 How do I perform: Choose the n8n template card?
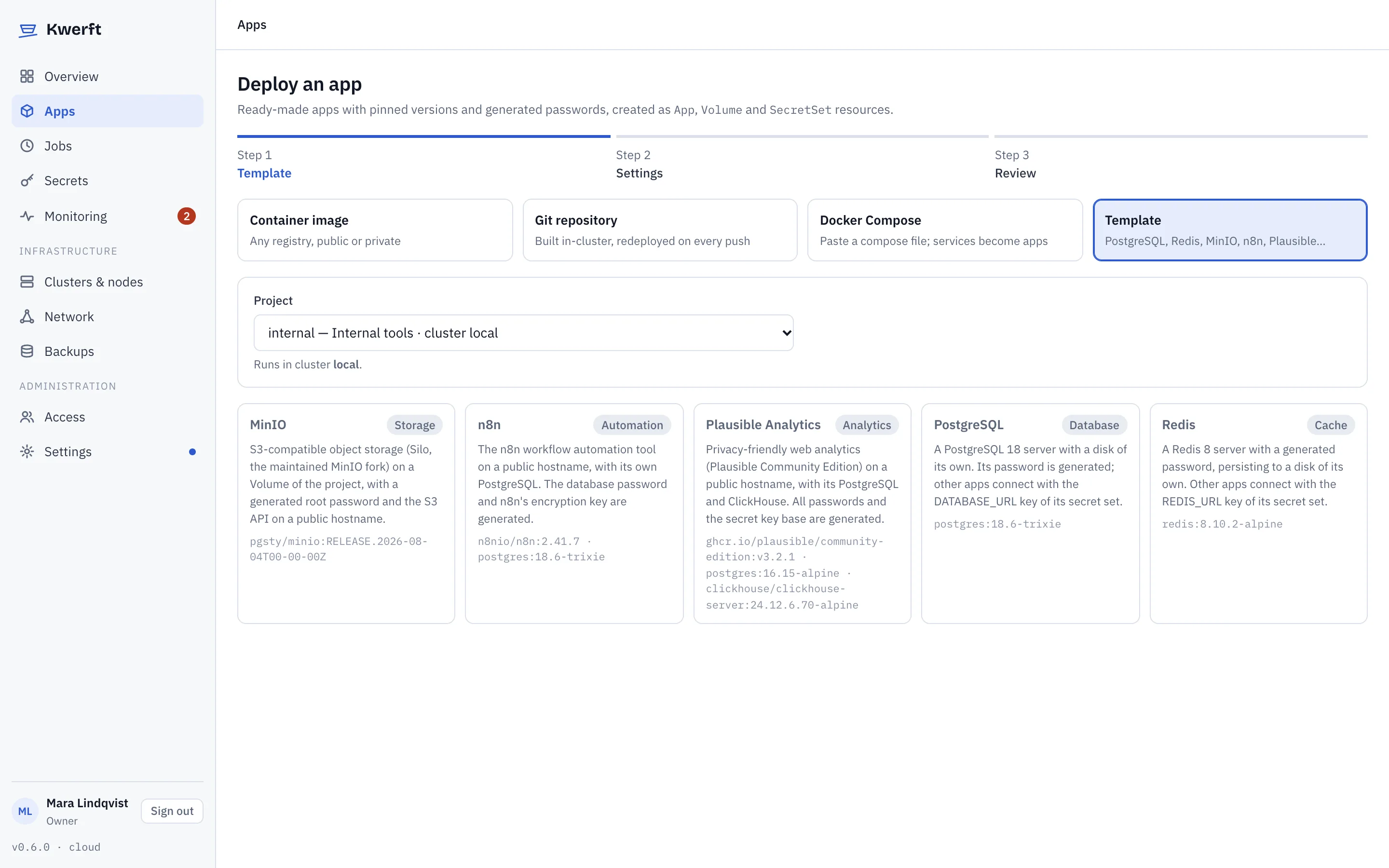574,514
